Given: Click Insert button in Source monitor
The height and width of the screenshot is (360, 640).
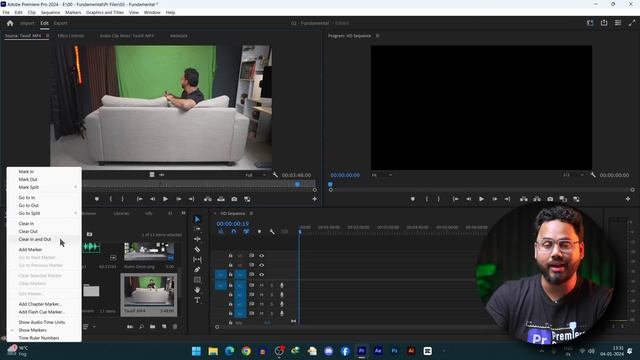Looking at the screenshot, I should click(x=208, y=199).
